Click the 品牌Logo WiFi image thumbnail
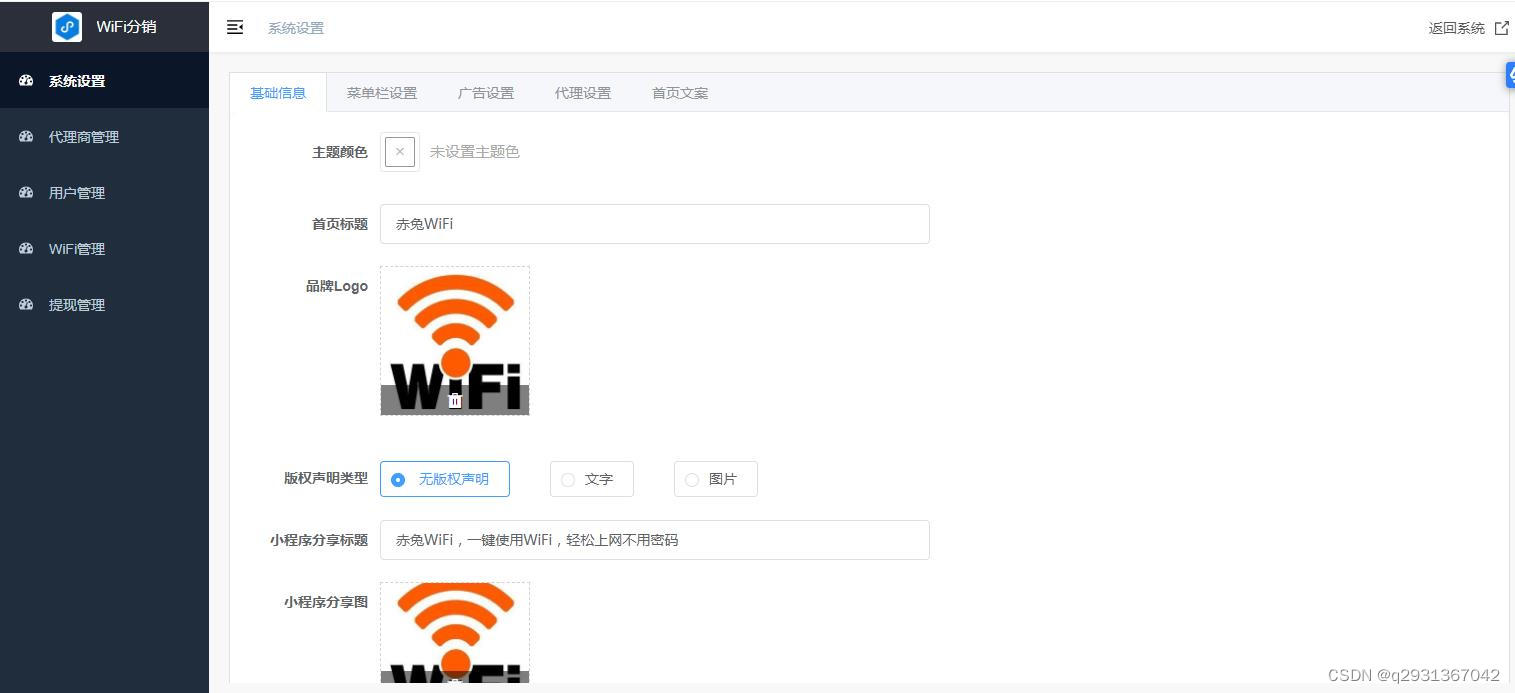 455,340
